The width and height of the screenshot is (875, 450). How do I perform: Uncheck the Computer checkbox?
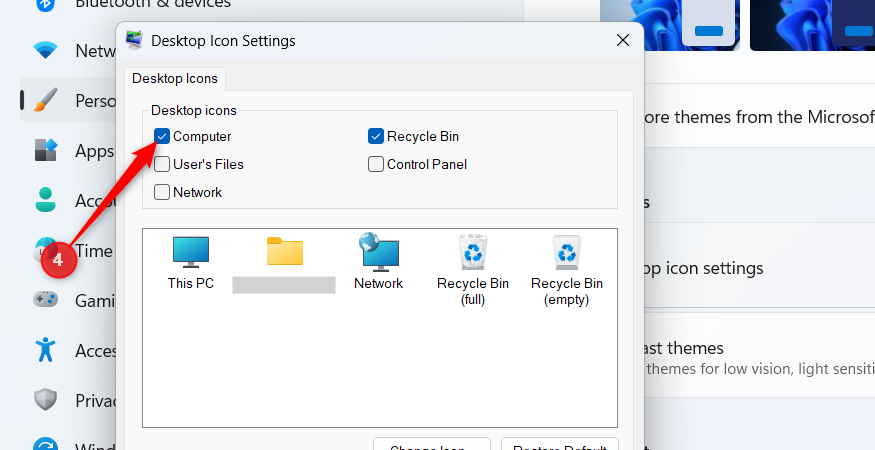[x=162, y=136]
